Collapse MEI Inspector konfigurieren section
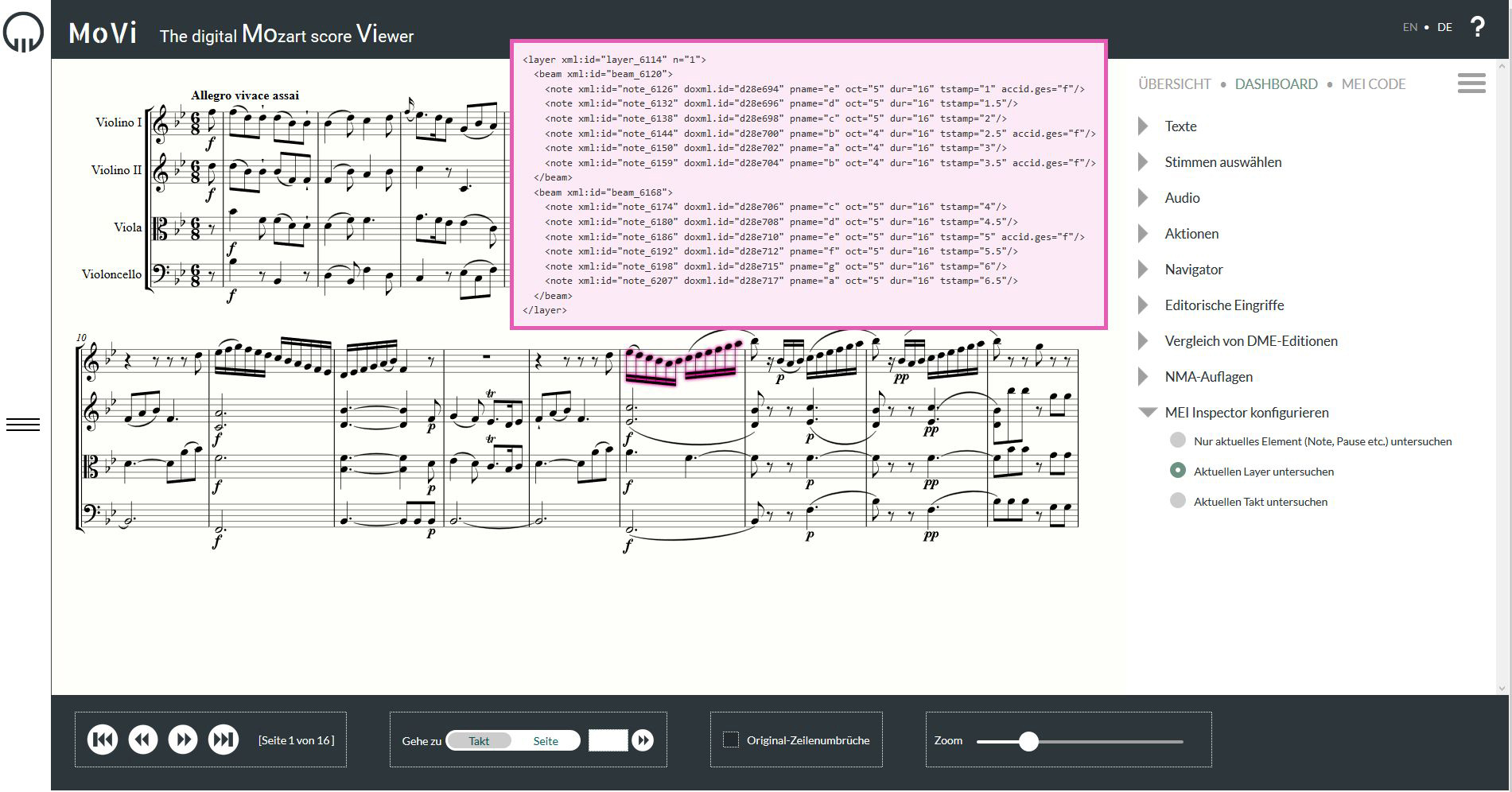Viewport: 1512px width, 792px height. tap(1246, 413)
